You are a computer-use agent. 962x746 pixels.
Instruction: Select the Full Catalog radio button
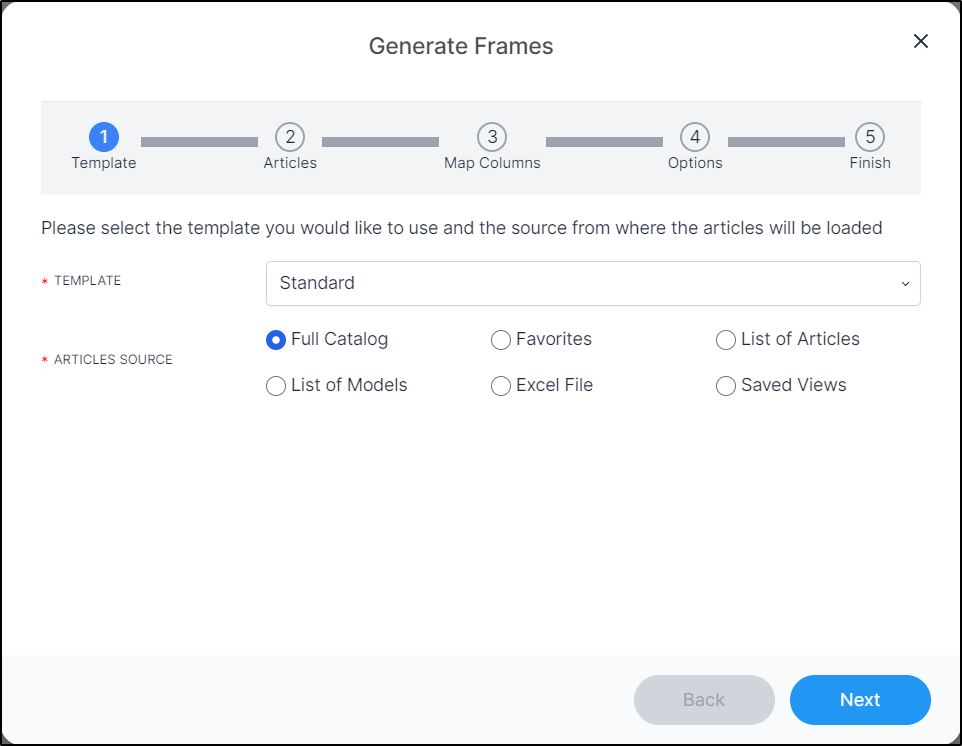(276, 340)
